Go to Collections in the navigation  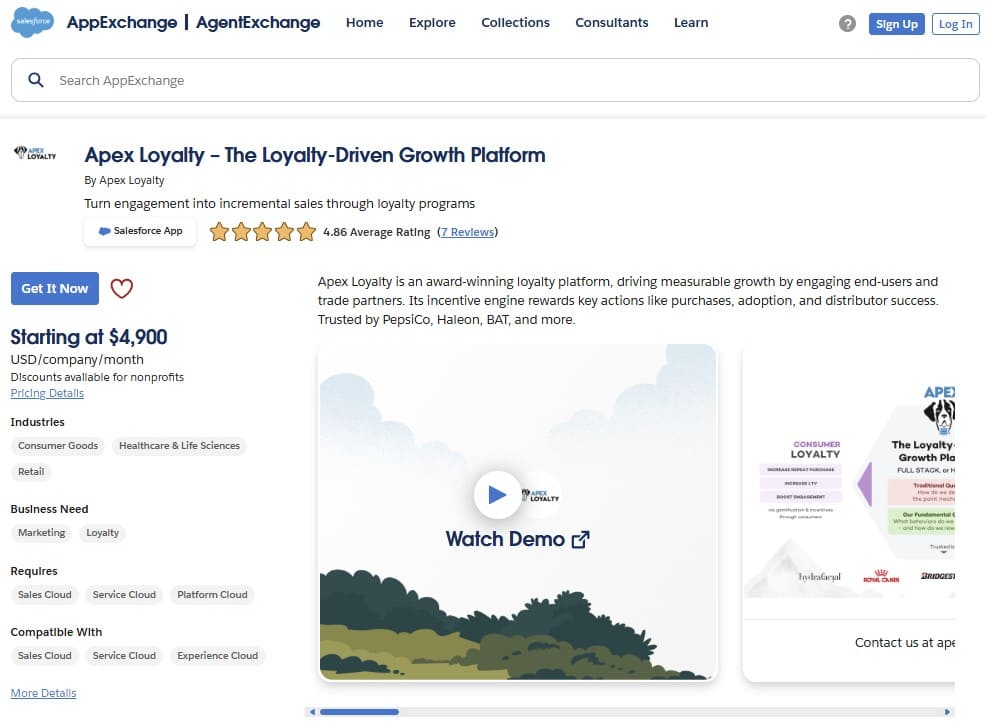coord(515,23)
